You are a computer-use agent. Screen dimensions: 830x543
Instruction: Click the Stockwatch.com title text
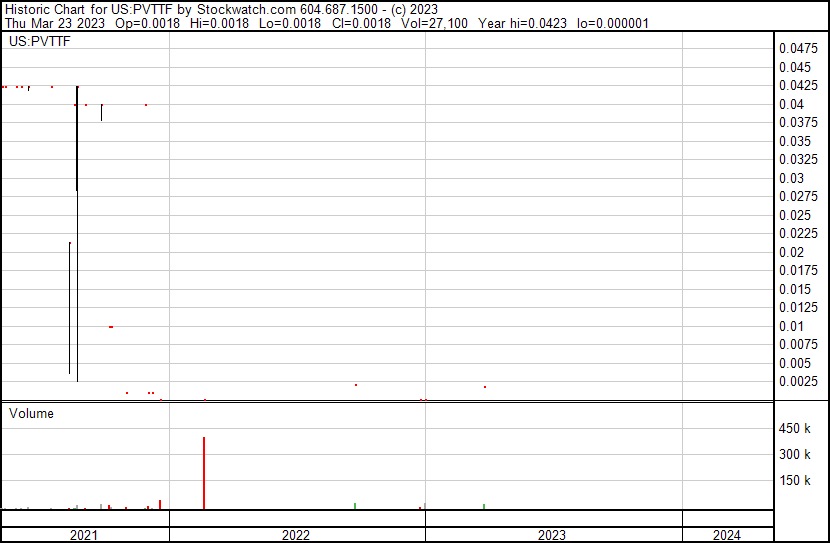246,10
